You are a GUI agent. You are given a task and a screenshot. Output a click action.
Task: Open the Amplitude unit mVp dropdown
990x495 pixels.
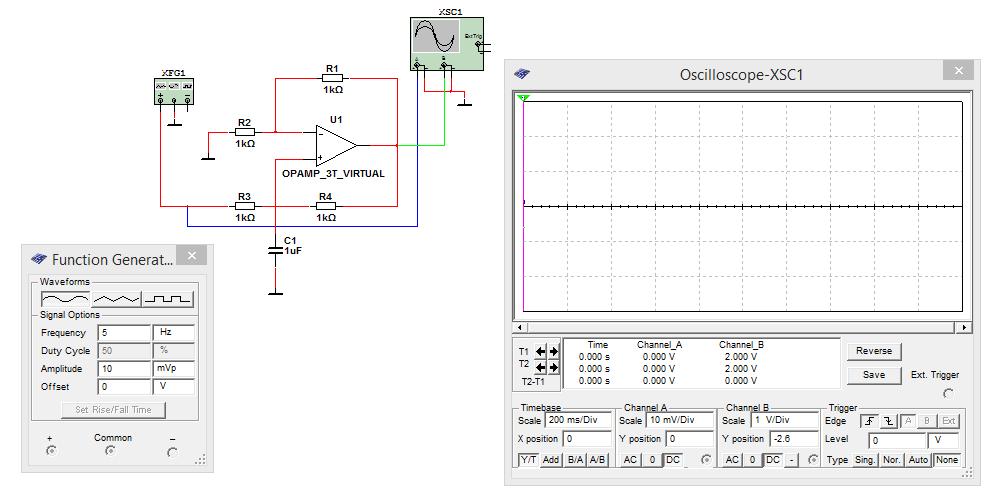pyautogui.click(x=173, y=369)
